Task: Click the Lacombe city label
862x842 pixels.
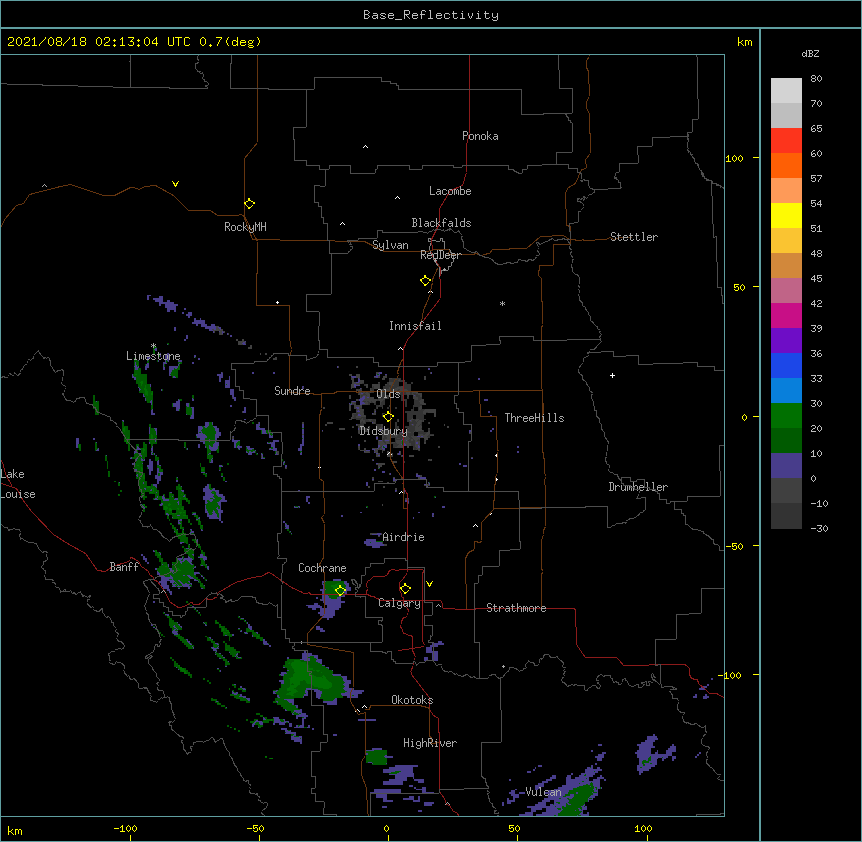Action: 450,191
